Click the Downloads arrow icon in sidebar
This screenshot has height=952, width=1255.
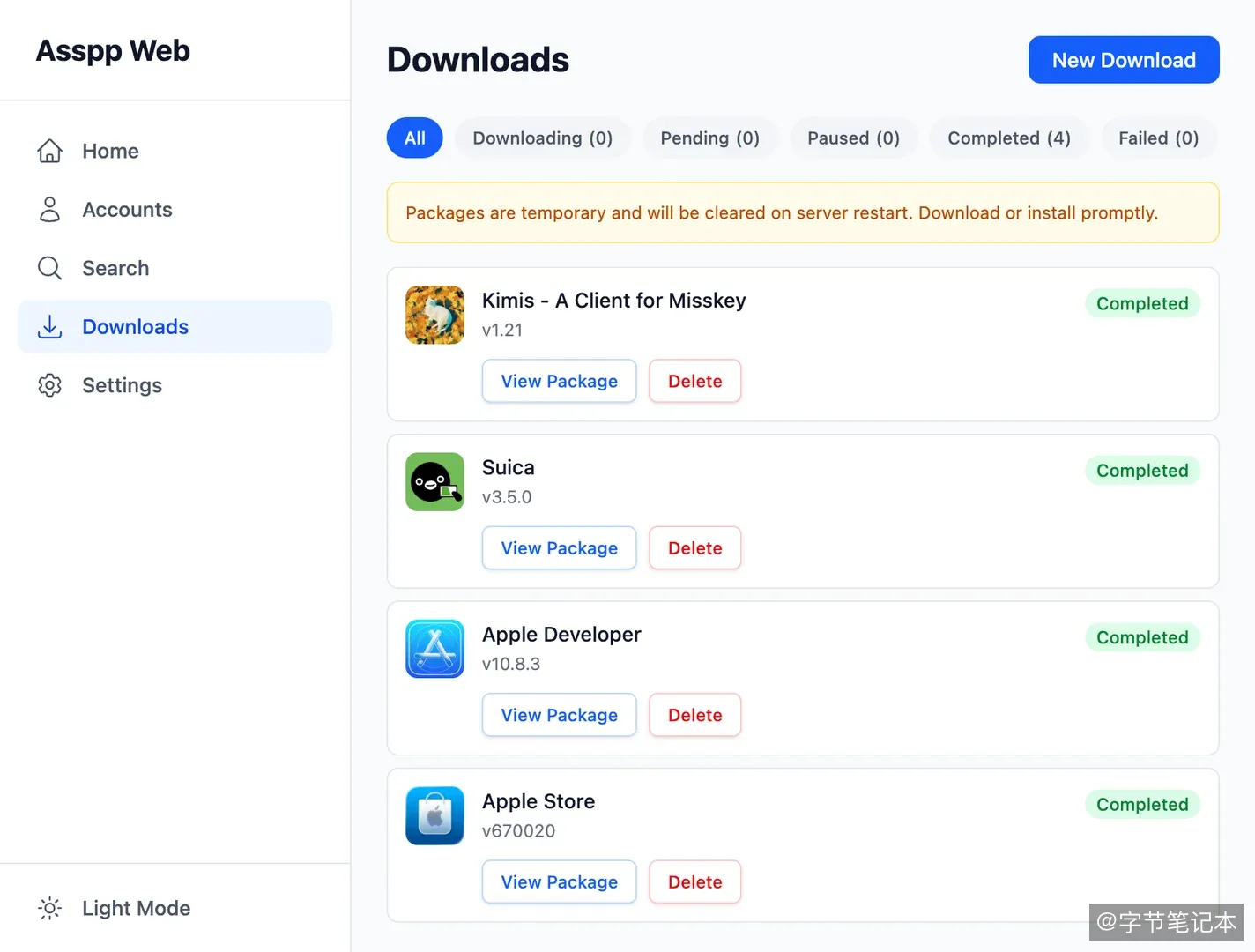(x=50, y=327)
